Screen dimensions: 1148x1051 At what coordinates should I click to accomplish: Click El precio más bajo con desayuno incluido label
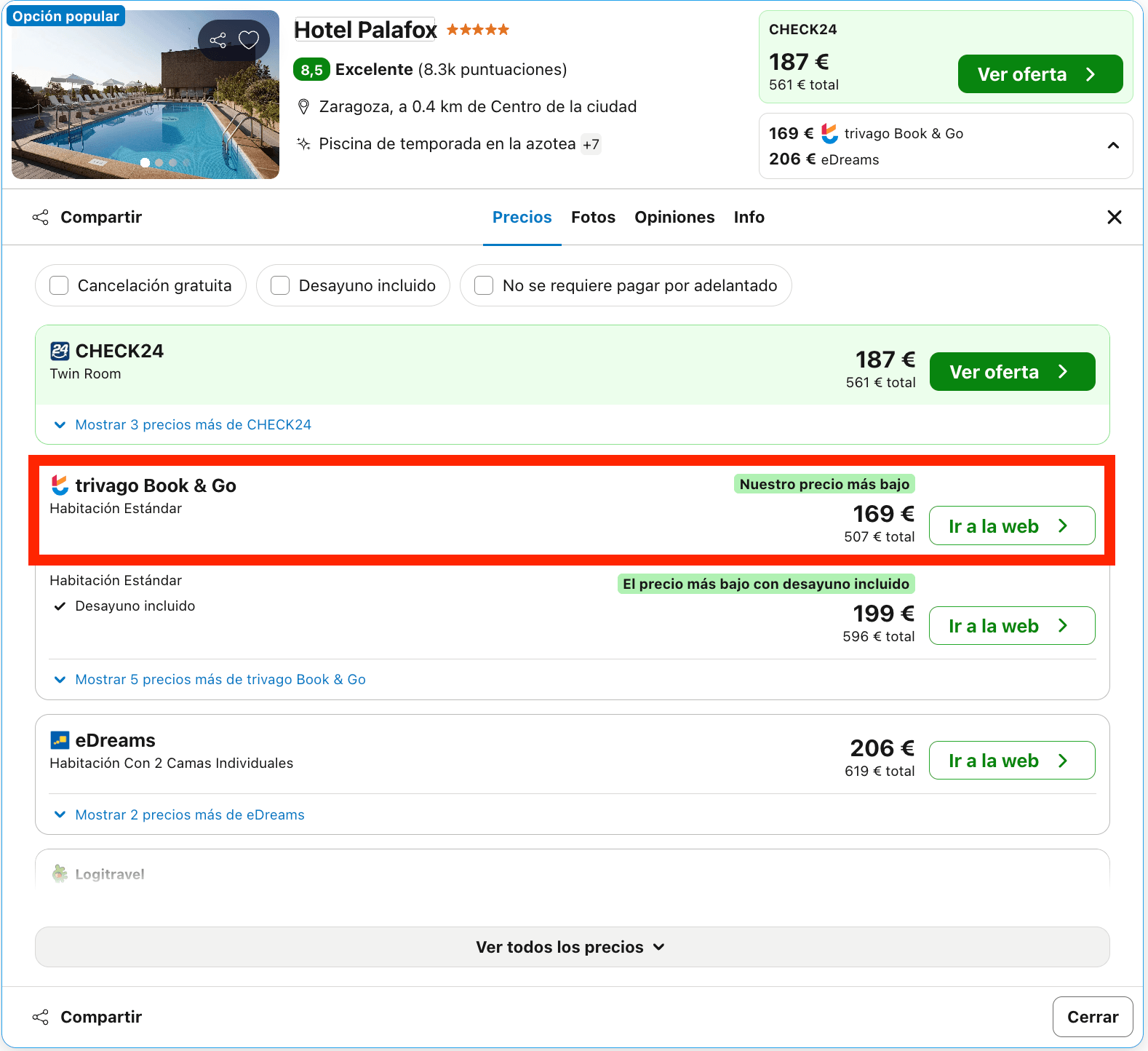click(766, 584)
